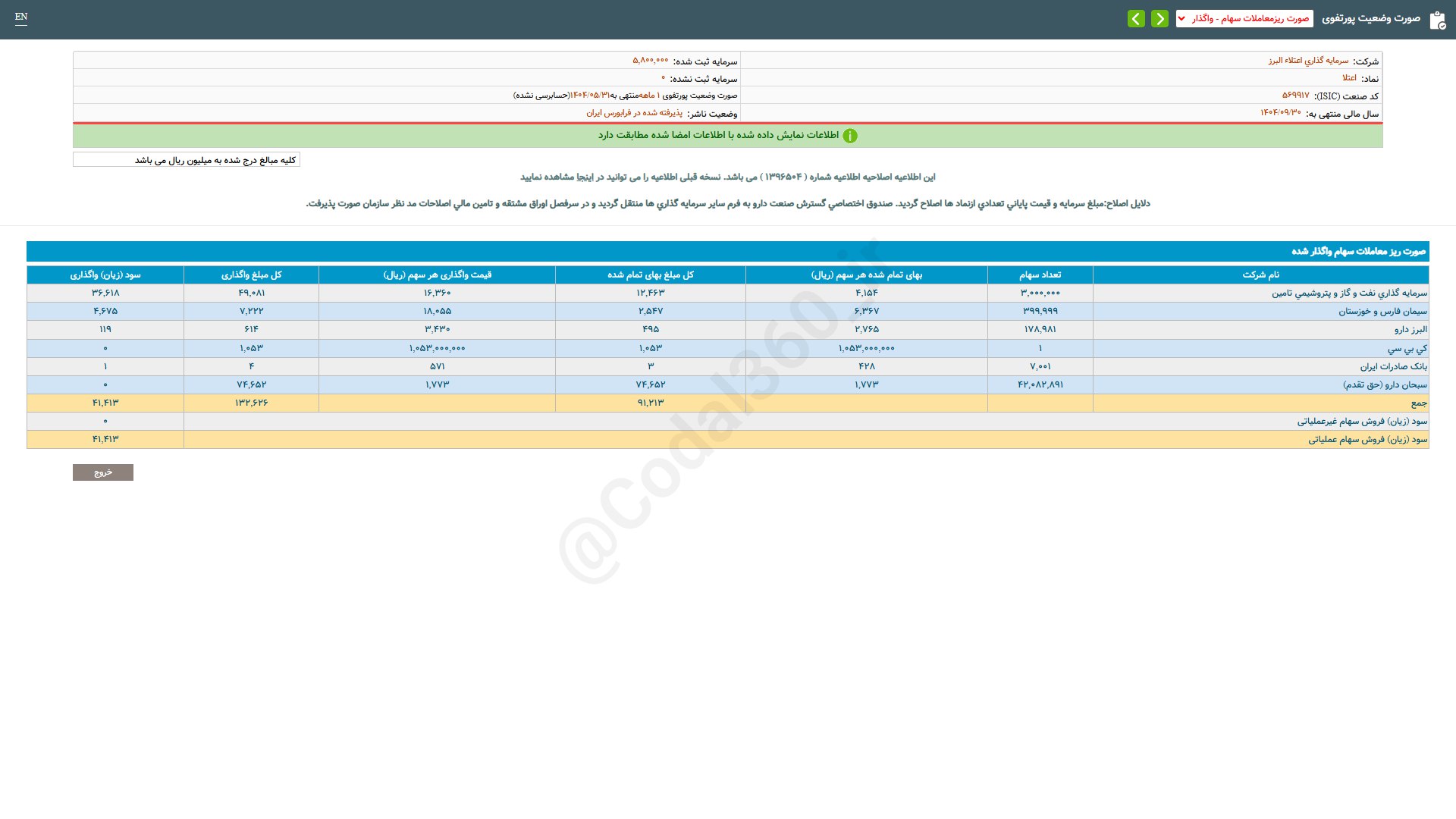The width and height of the screenshot is (1456, 819).
Task: Select the 'البرز دارو' company row name
Action: click(1410, 330)
